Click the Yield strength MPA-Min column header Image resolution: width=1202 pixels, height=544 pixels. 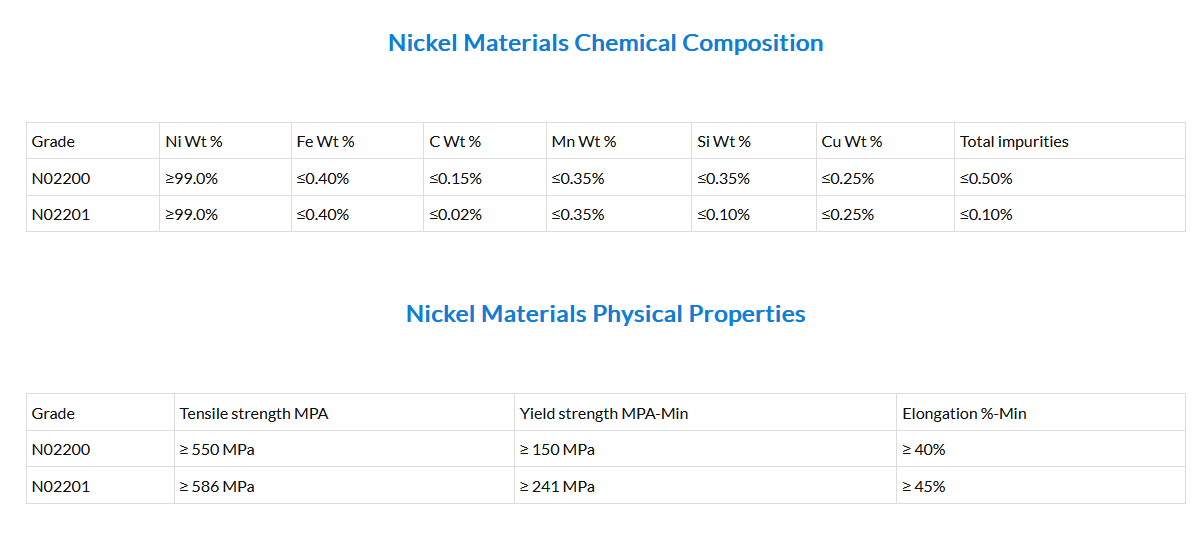pos(604,414)
